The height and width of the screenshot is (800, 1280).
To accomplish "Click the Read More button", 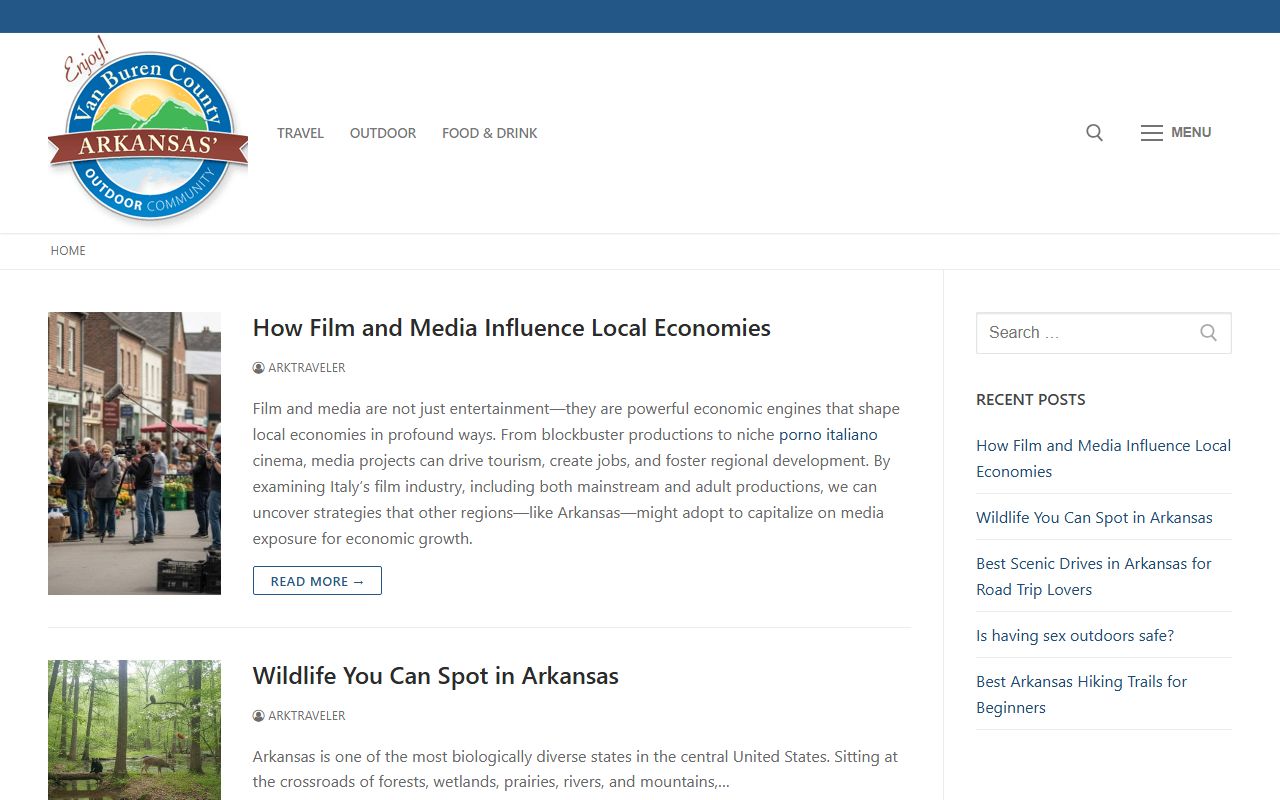I will pyautogui.click(x=317, y=581).
